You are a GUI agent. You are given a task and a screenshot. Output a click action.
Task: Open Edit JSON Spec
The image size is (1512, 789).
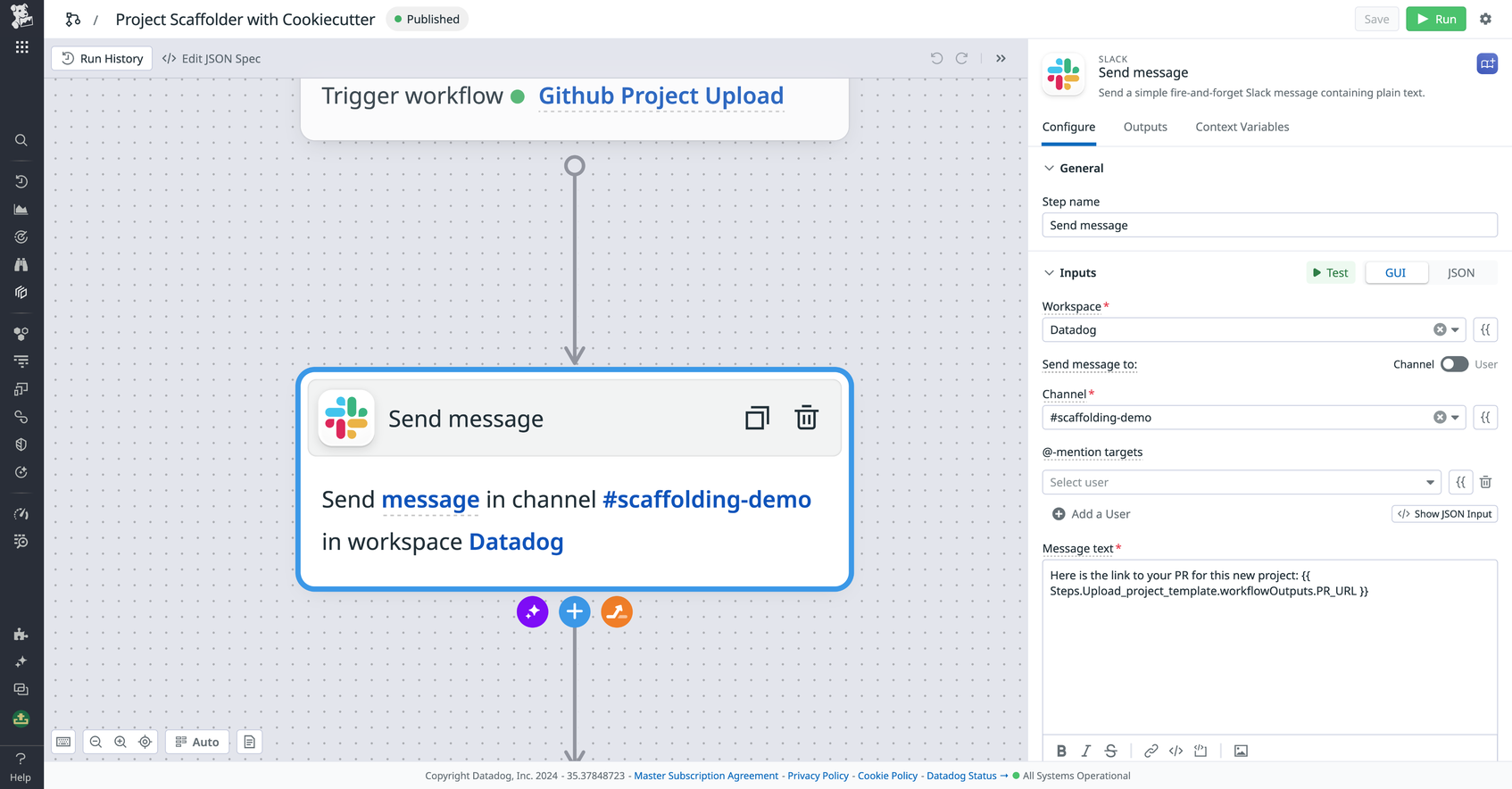(x=212, y=58)
